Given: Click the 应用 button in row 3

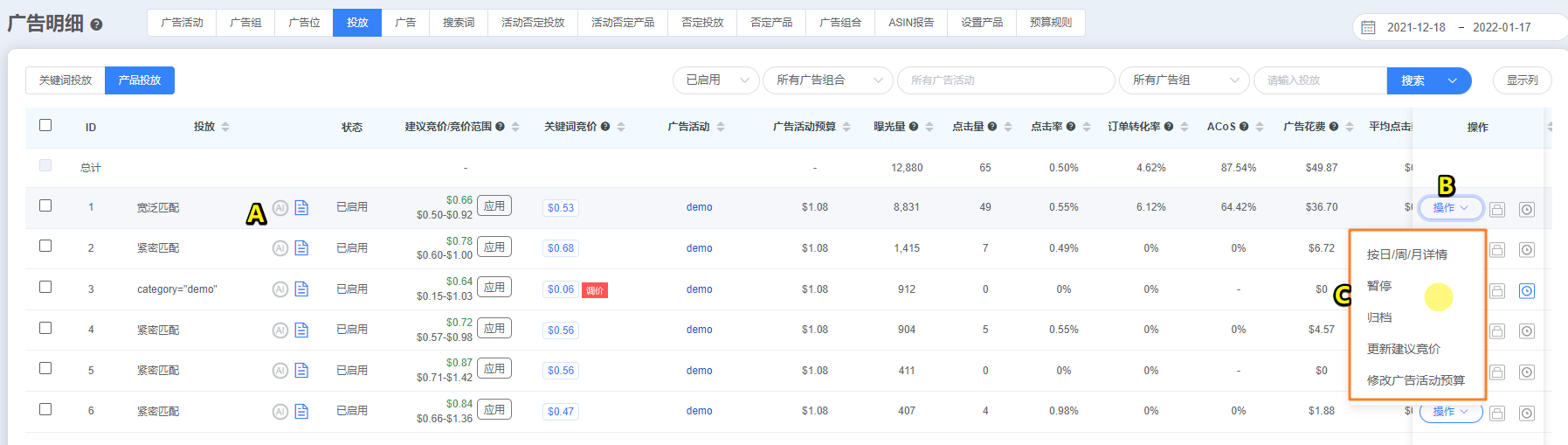Looking at the screenshot, I should click(494, 288).
